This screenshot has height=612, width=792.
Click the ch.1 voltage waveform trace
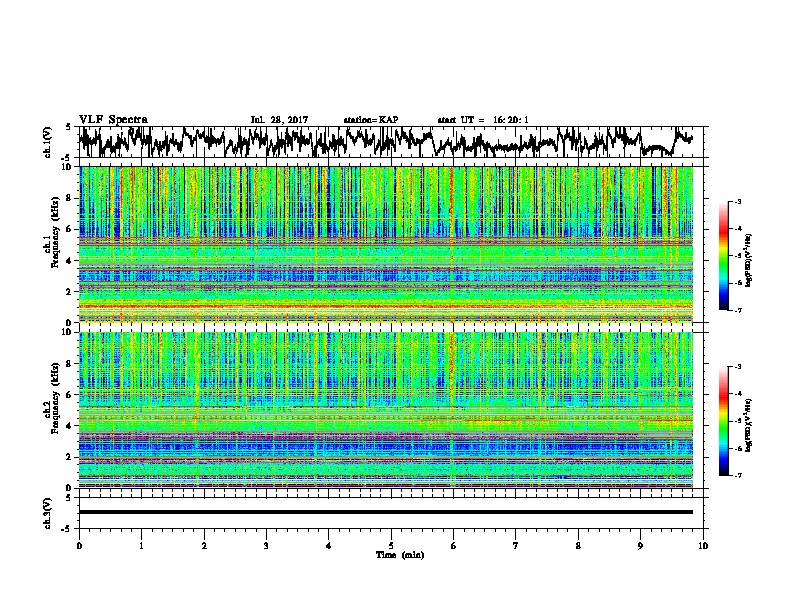pyautogui.click(x=386, y=142)
